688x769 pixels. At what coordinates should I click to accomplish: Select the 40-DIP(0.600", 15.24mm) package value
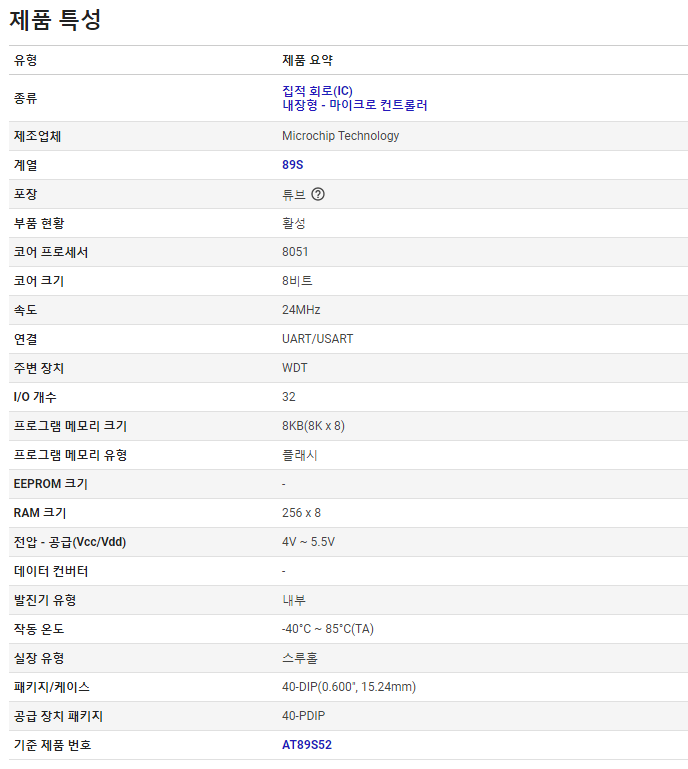(349, 687)
